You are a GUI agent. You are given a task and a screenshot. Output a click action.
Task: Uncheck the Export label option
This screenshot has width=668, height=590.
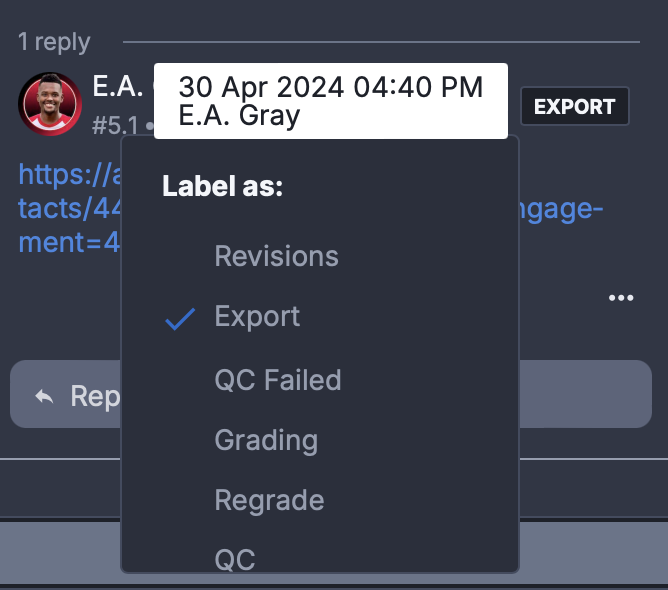257,317
